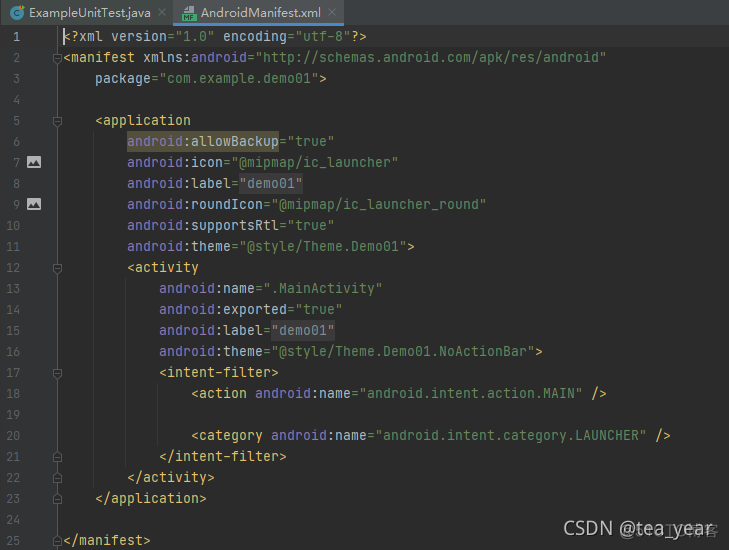Place cursor on android:allowBackup attribute

(x=203, y=141)
